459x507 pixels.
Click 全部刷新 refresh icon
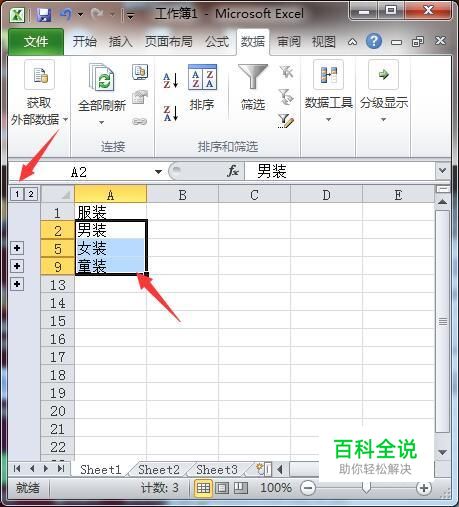point(102,77)
